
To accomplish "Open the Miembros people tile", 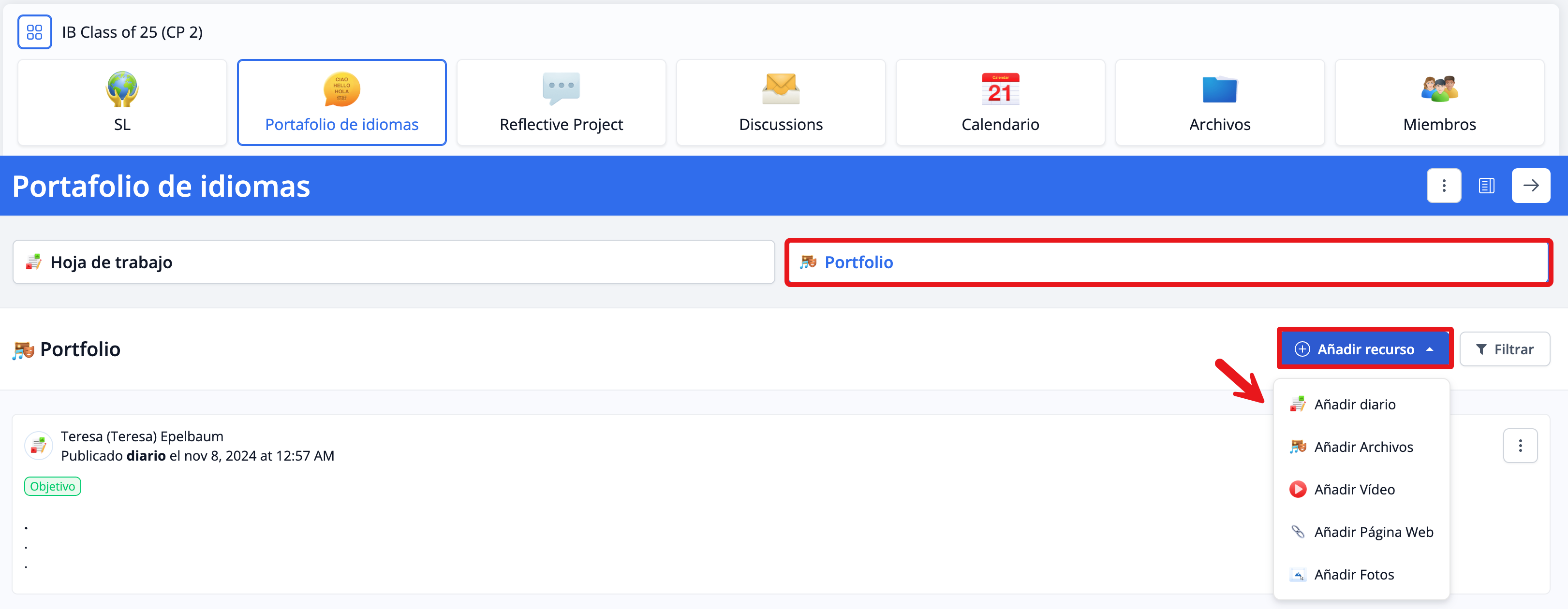I will [x=1439, y=102].
